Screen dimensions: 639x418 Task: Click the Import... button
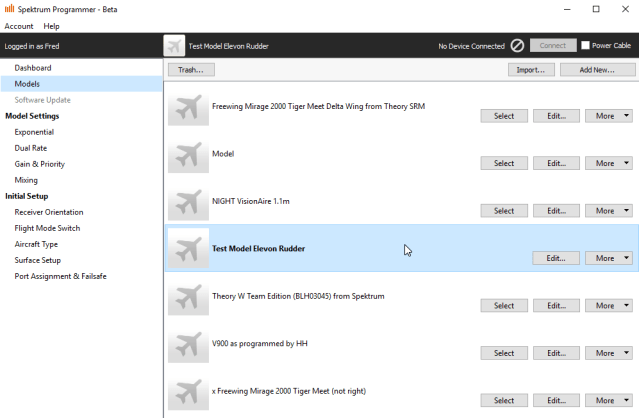[530, 70]
